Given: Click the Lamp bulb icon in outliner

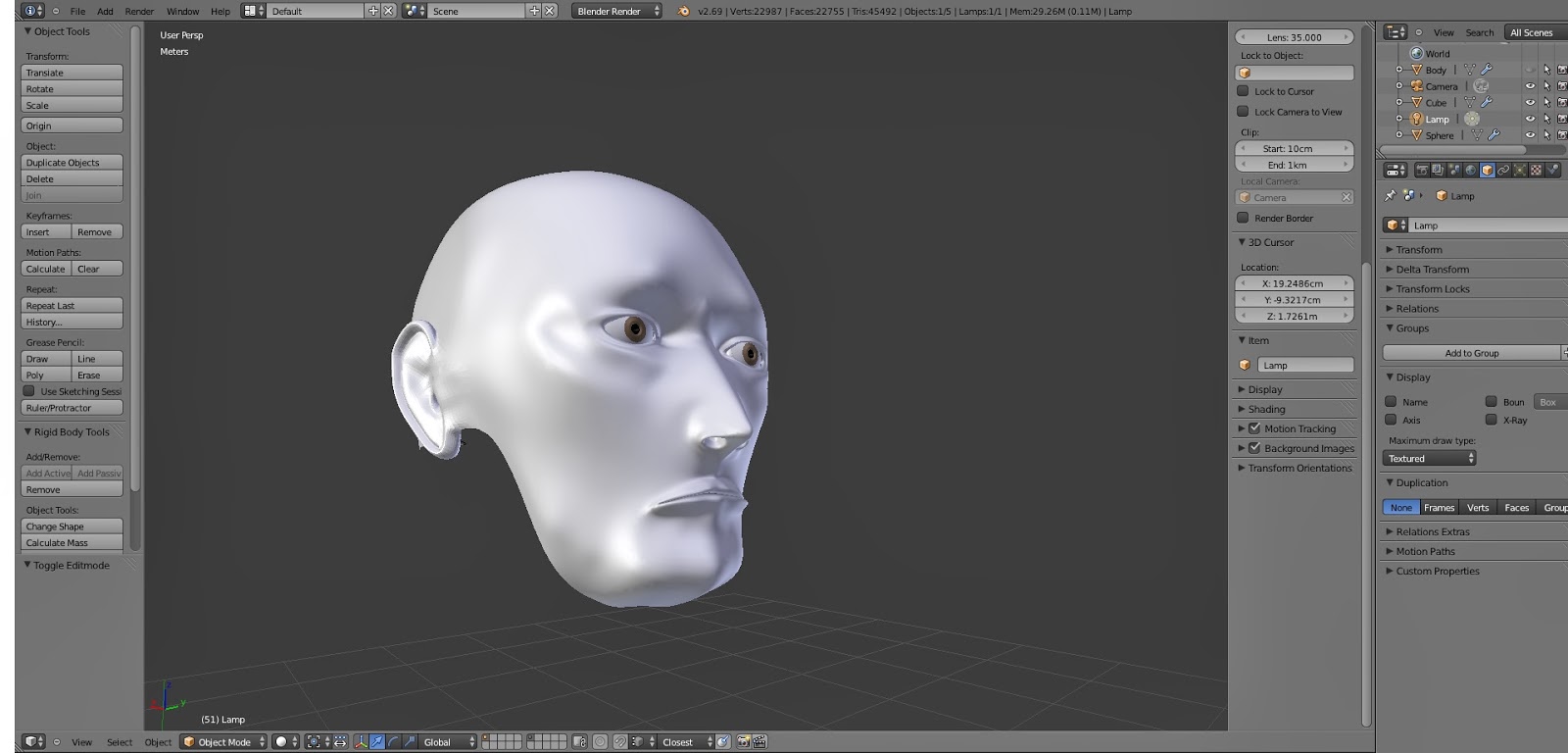Looking at the screenshot, I should [1416, 119].
